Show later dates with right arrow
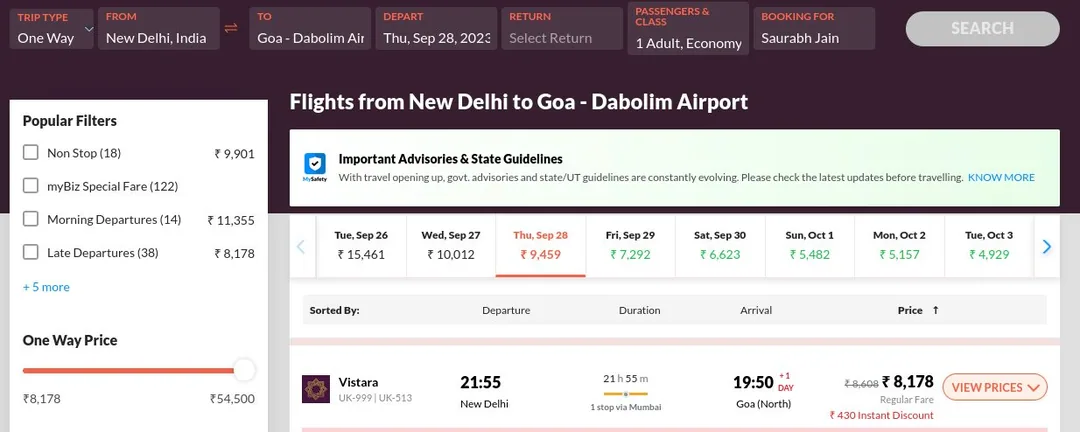The width and height of the screenshot is (1080, 432). [1047, 247]
